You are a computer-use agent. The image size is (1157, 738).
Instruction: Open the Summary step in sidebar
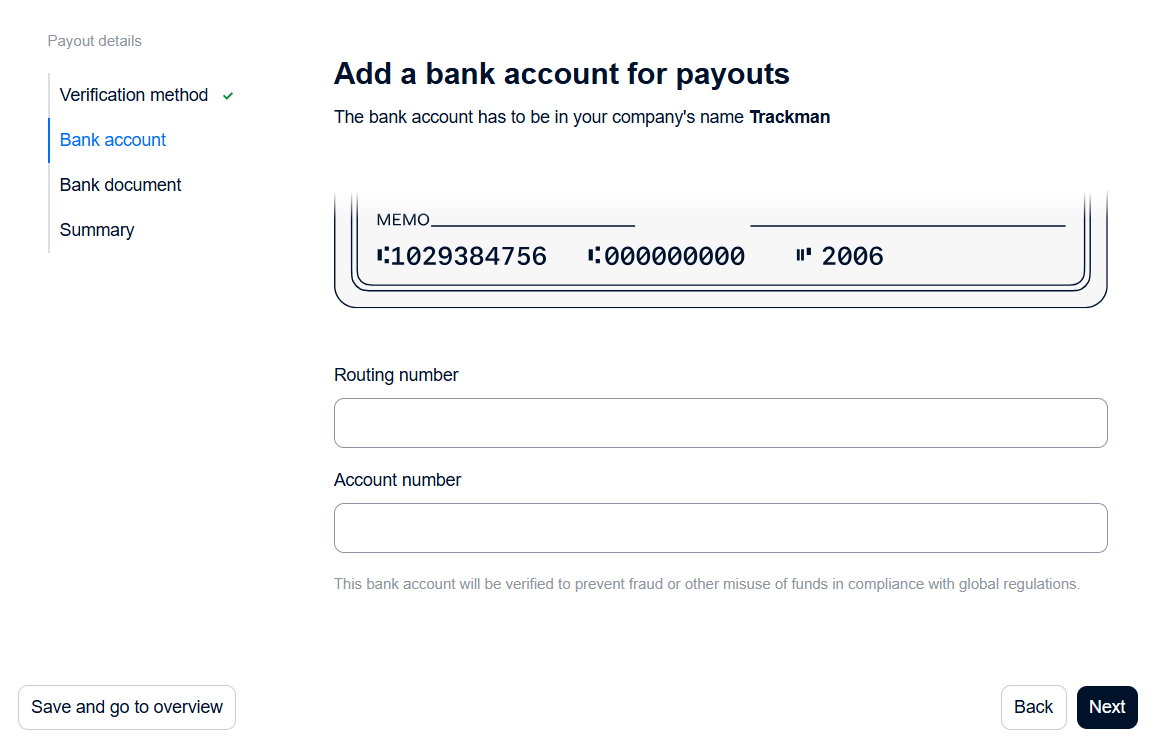click(x=97, y=230)
